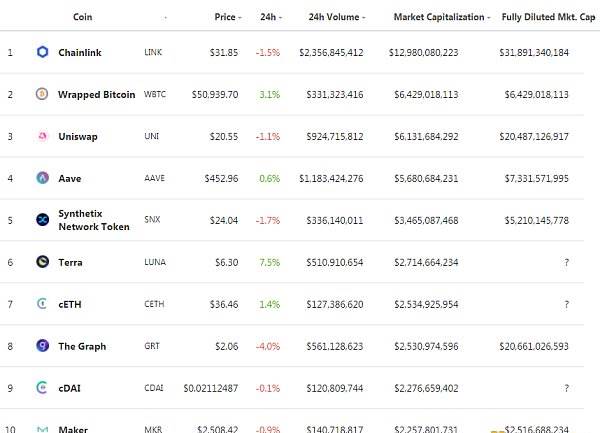600x433 pixels.
Task: Open the cETH coin page
Action: (x=70, y=304)
